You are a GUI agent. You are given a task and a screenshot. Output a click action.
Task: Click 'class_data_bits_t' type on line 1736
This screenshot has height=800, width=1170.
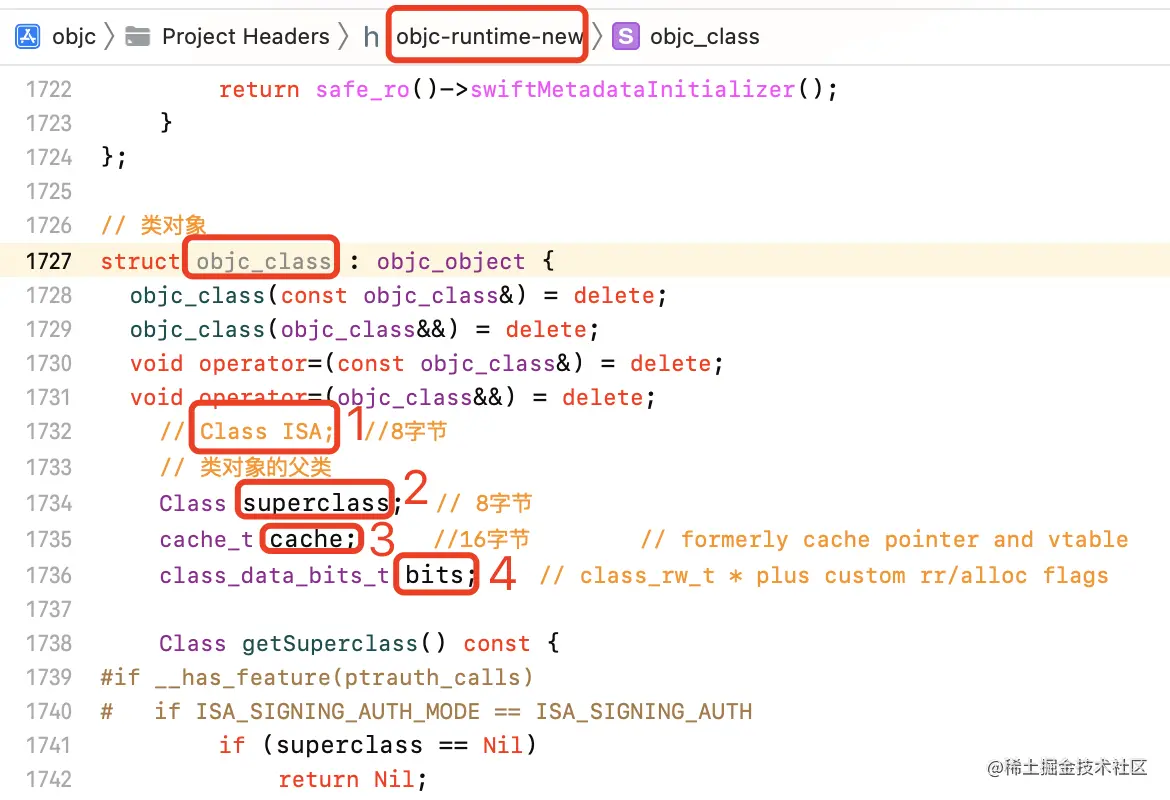pos(274,576)
